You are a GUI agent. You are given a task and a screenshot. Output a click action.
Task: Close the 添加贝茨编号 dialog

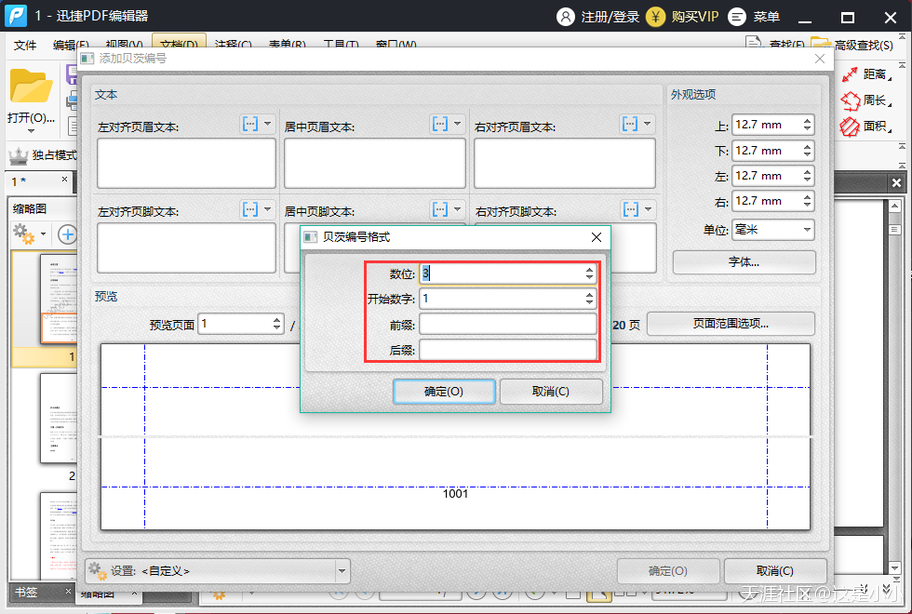click(x=820, y=59)
